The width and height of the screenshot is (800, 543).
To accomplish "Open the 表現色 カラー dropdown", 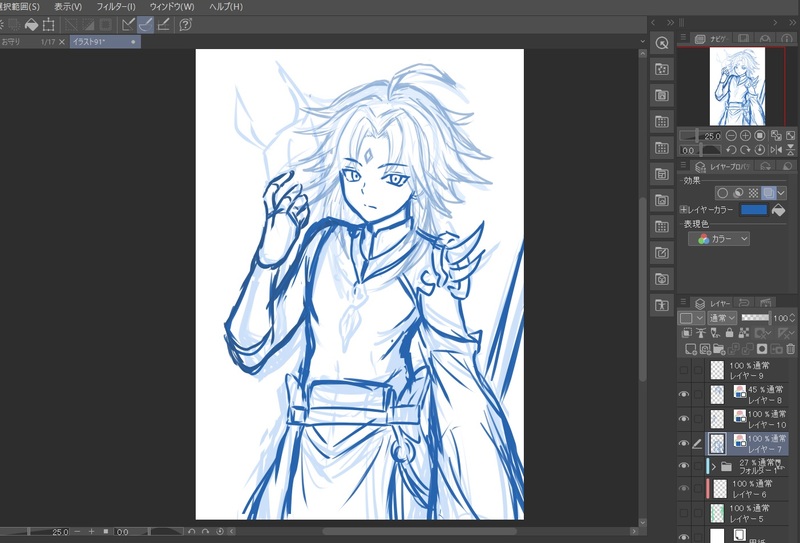I will [719, 239].
